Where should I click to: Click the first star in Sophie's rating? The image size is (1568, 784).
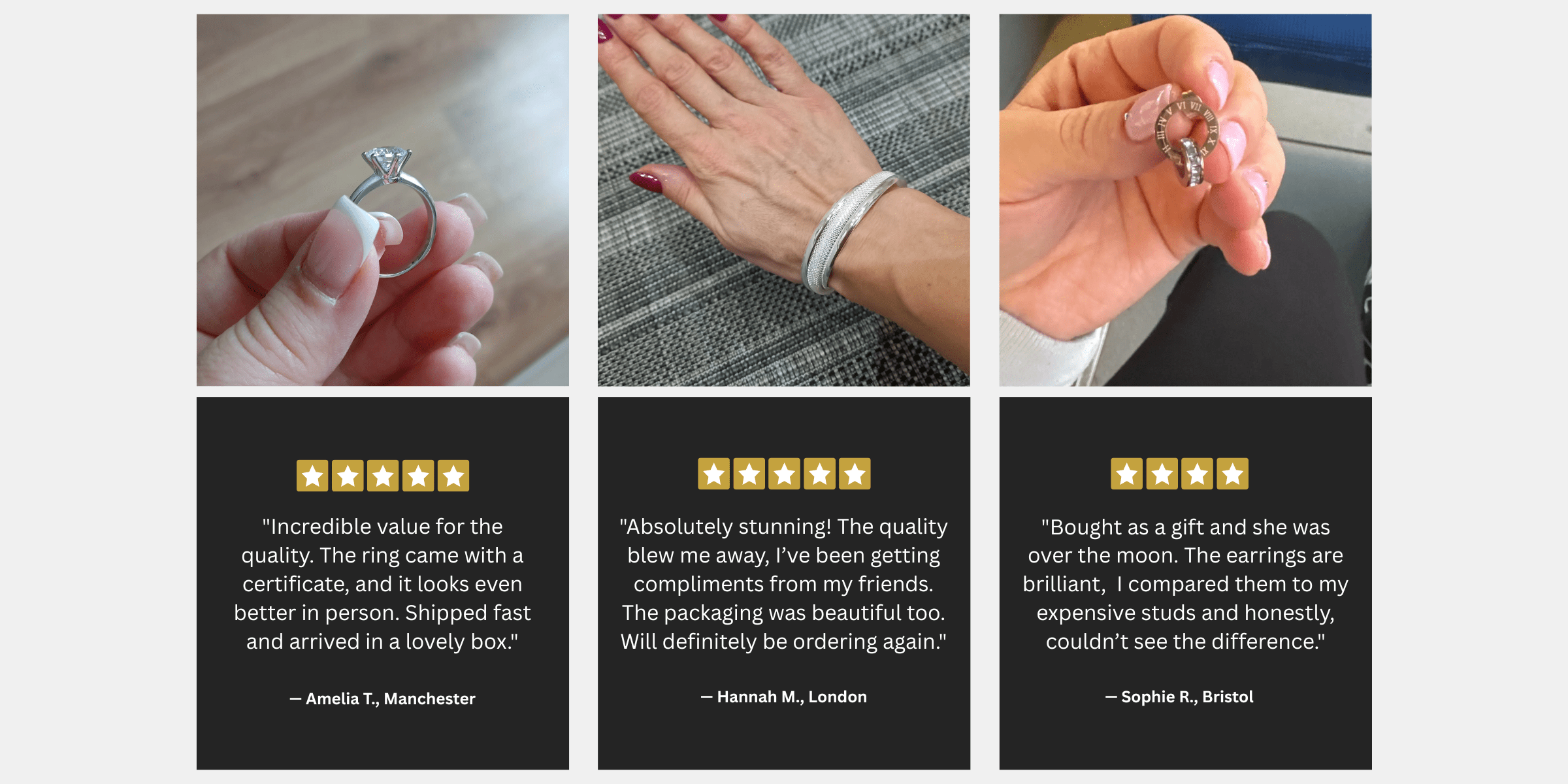tap(1127, 474)
